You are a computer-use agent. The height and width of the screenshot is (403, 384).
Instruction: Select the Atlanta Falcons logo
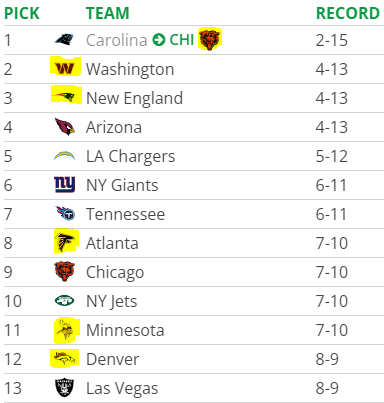(65, 242)
